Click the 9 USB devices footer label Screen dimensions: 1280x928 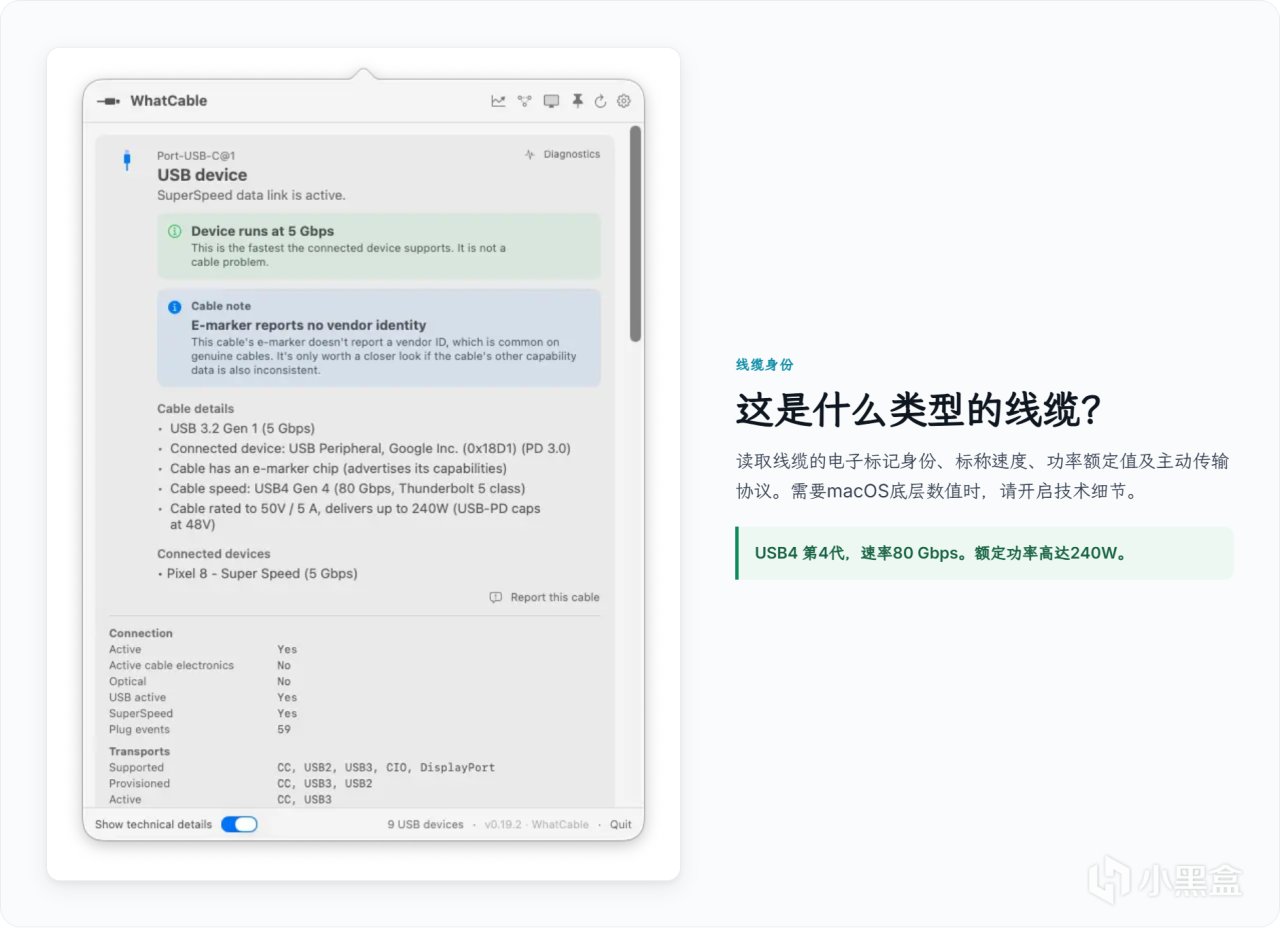426,824
